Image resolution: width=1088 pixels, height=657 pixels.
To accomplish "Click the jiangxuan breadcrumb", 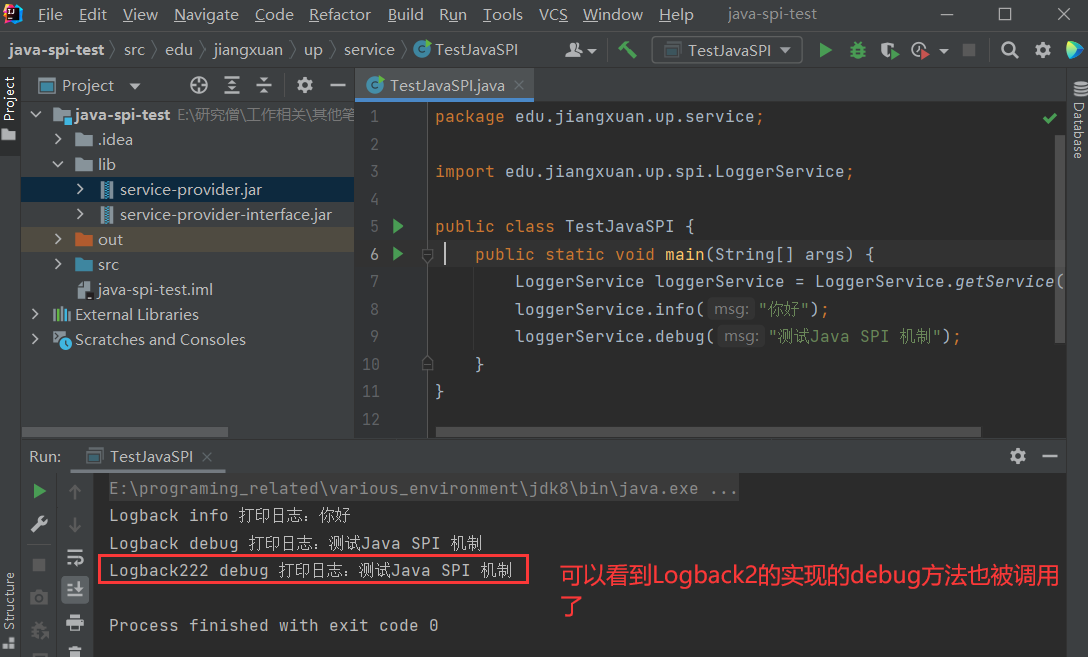I will click(x=248, y=50).
